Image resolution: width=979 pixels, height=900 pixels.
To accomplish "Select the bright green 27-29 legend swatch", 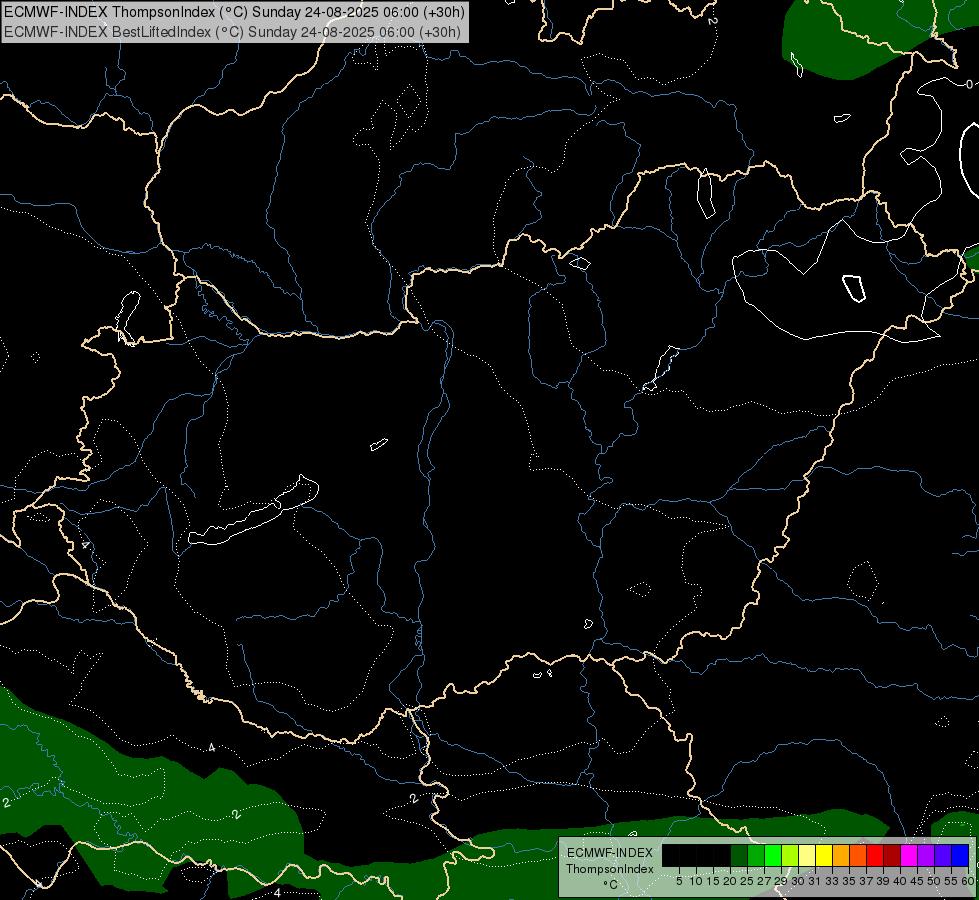I will (773, 855).
